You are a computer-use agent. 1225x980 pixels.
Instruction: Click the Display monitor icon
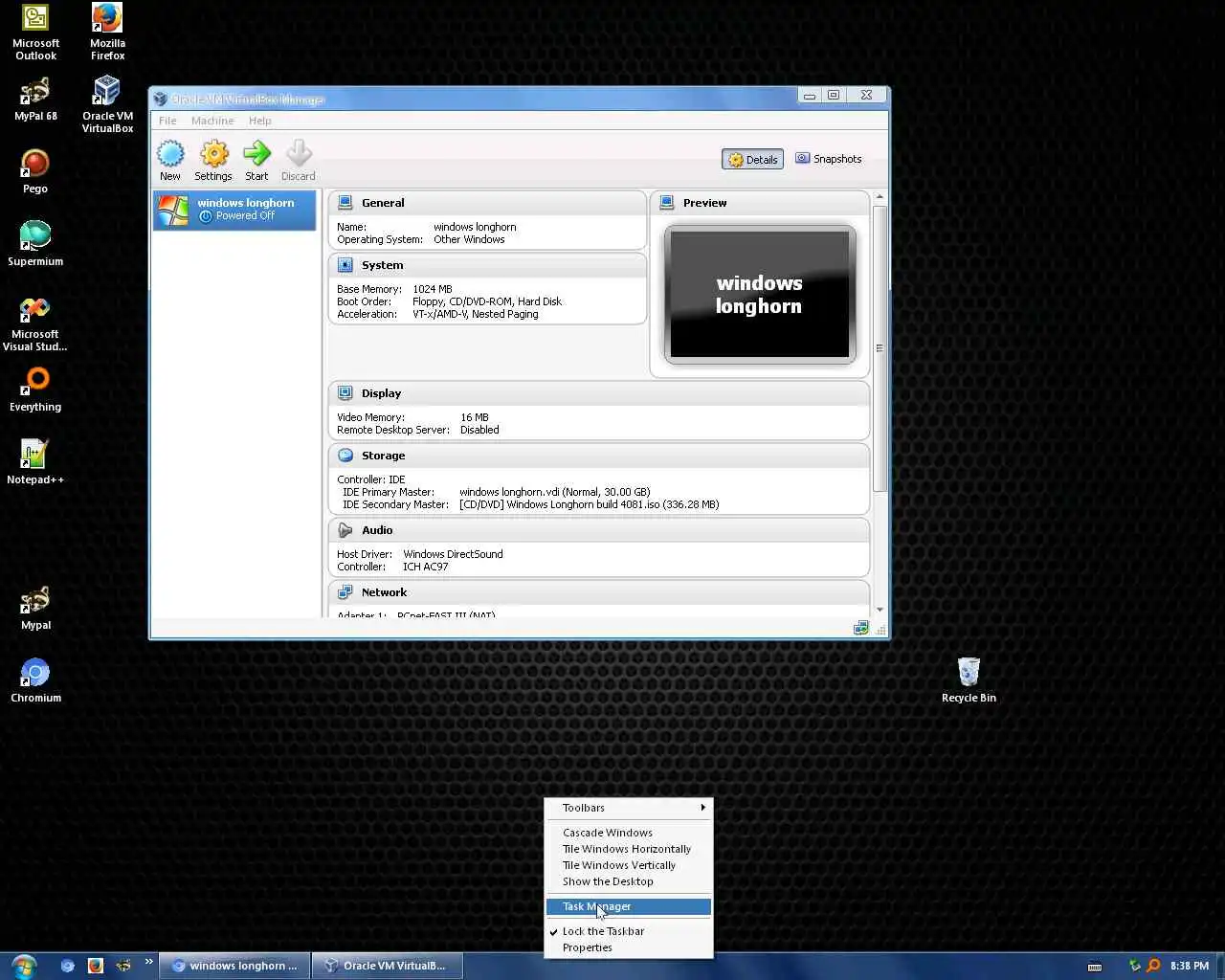(x=345, y=393)
